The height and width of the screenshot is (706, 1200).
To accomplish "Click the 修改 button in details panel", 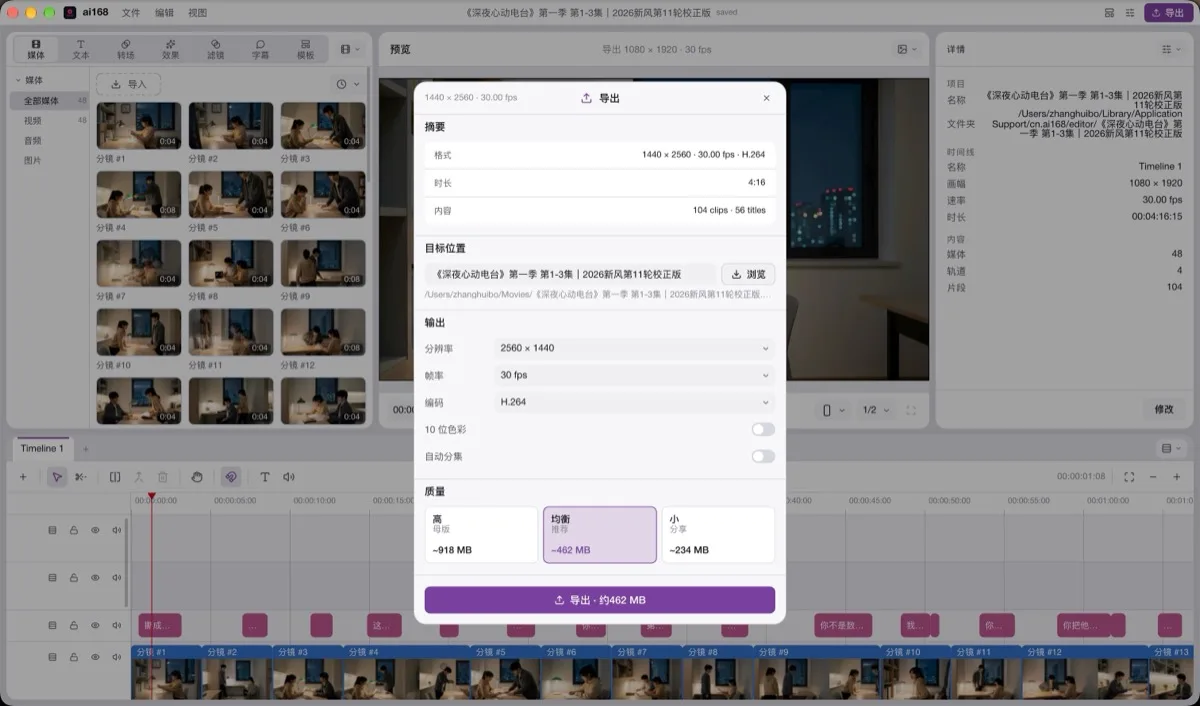I will 1164,409.
